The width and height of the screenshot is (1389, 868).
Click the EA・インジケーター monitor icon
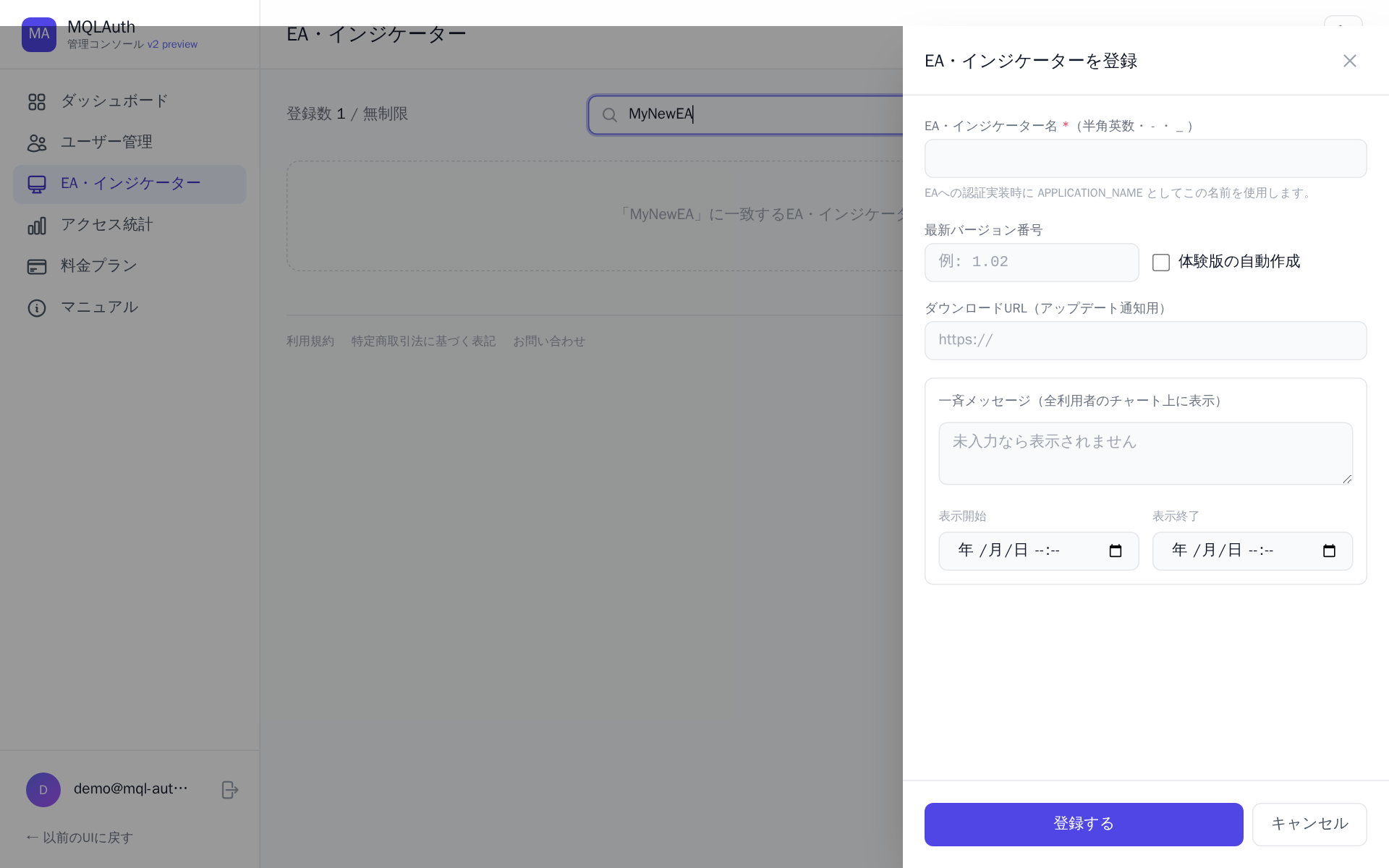pos(37,184)
